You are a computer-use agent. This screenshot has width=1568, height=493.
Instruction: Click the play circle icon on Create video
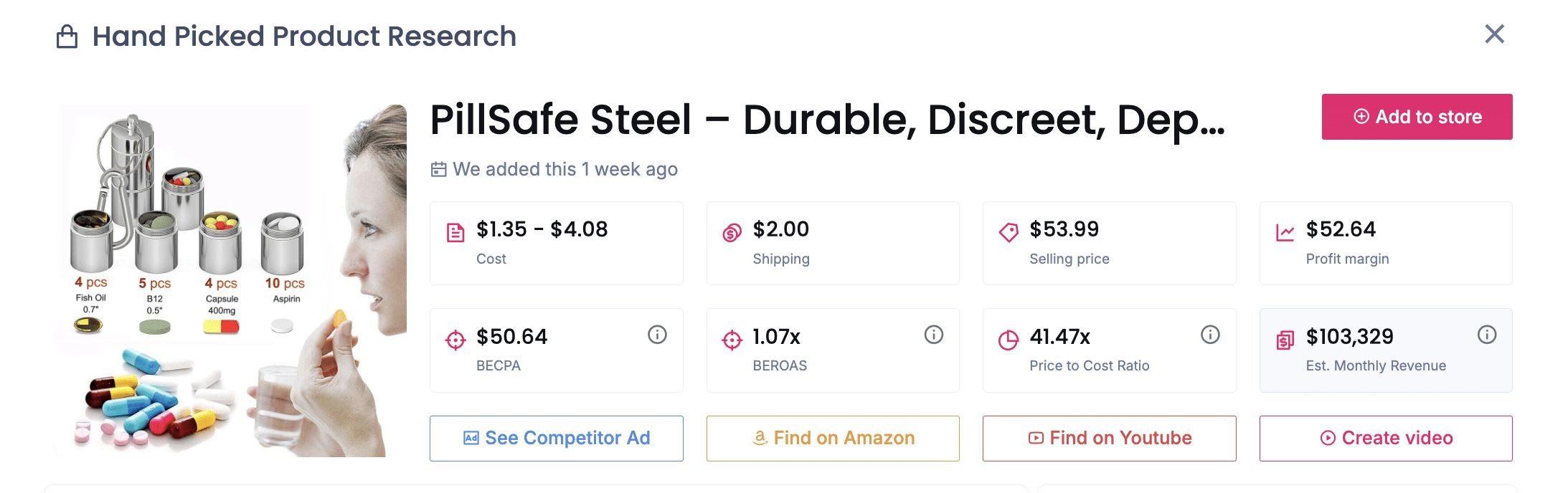pyautogui.click(x=1327, y=438)
